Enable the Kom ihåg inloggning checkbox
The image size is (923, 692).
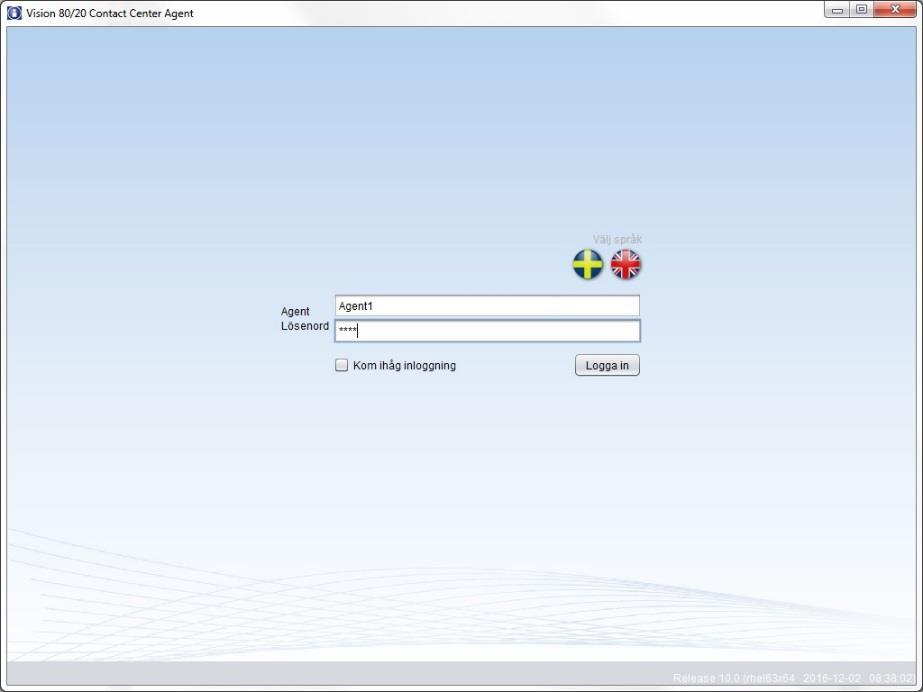pyautogui.click(x=341, y=365)
